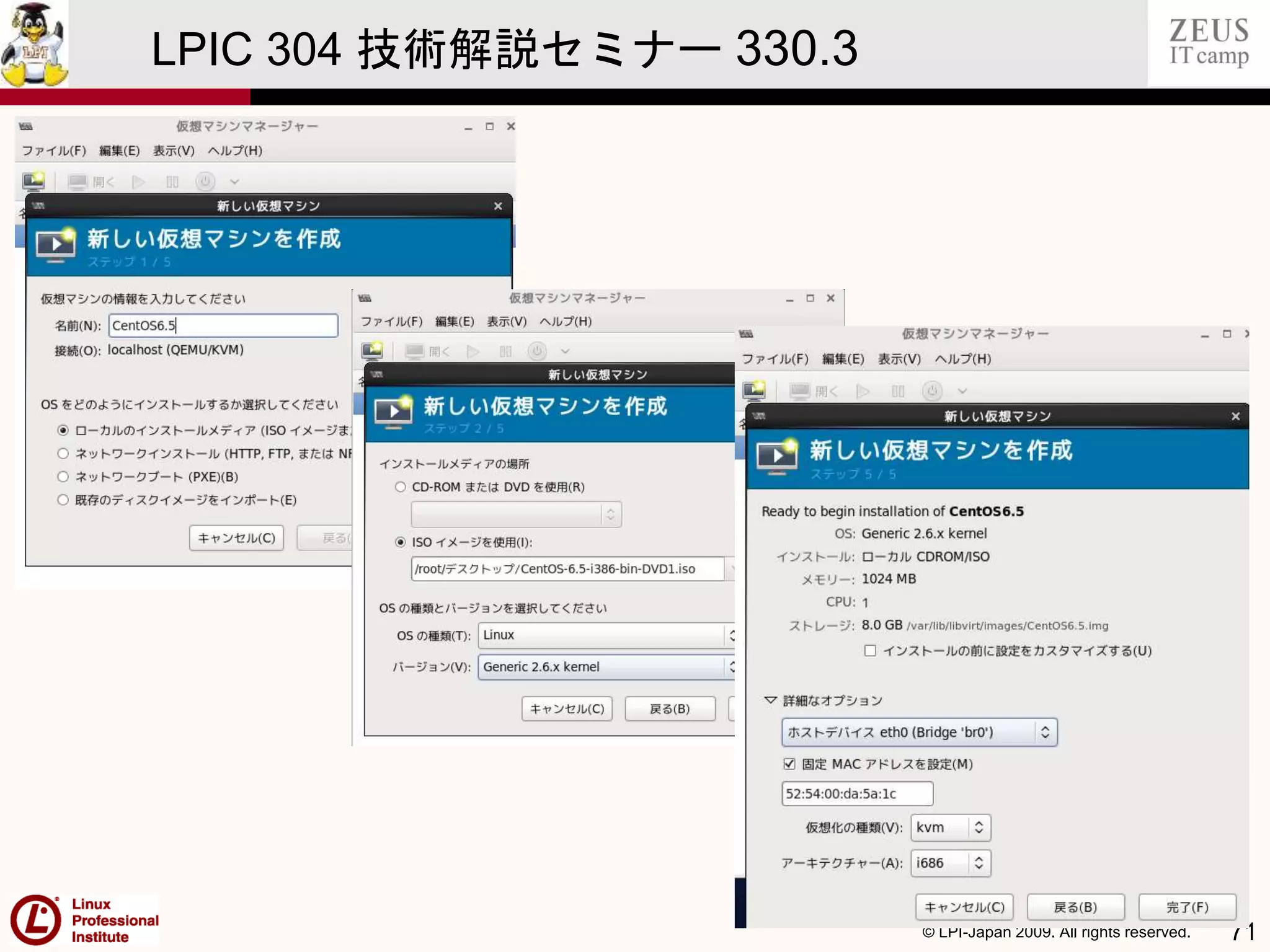Viewport: 1270px width, 952px height.
Task: Select ISO イメージを使用 radio
Action: [x=401, y=542]
